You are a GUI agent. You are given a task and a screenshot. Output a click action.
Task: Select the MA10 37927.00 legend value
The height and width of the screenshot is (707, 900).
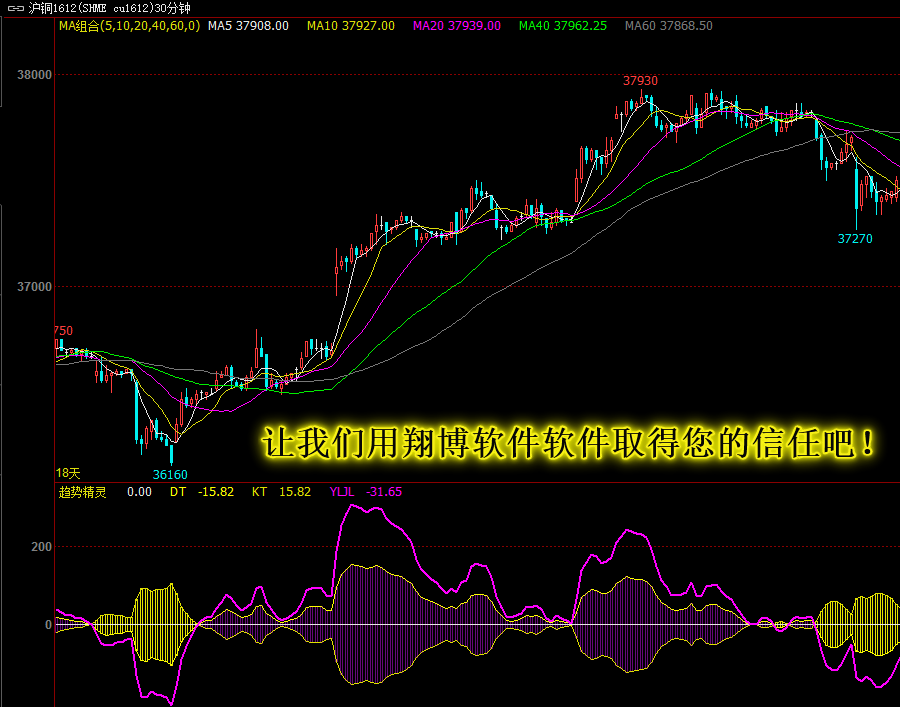(351, 26)
